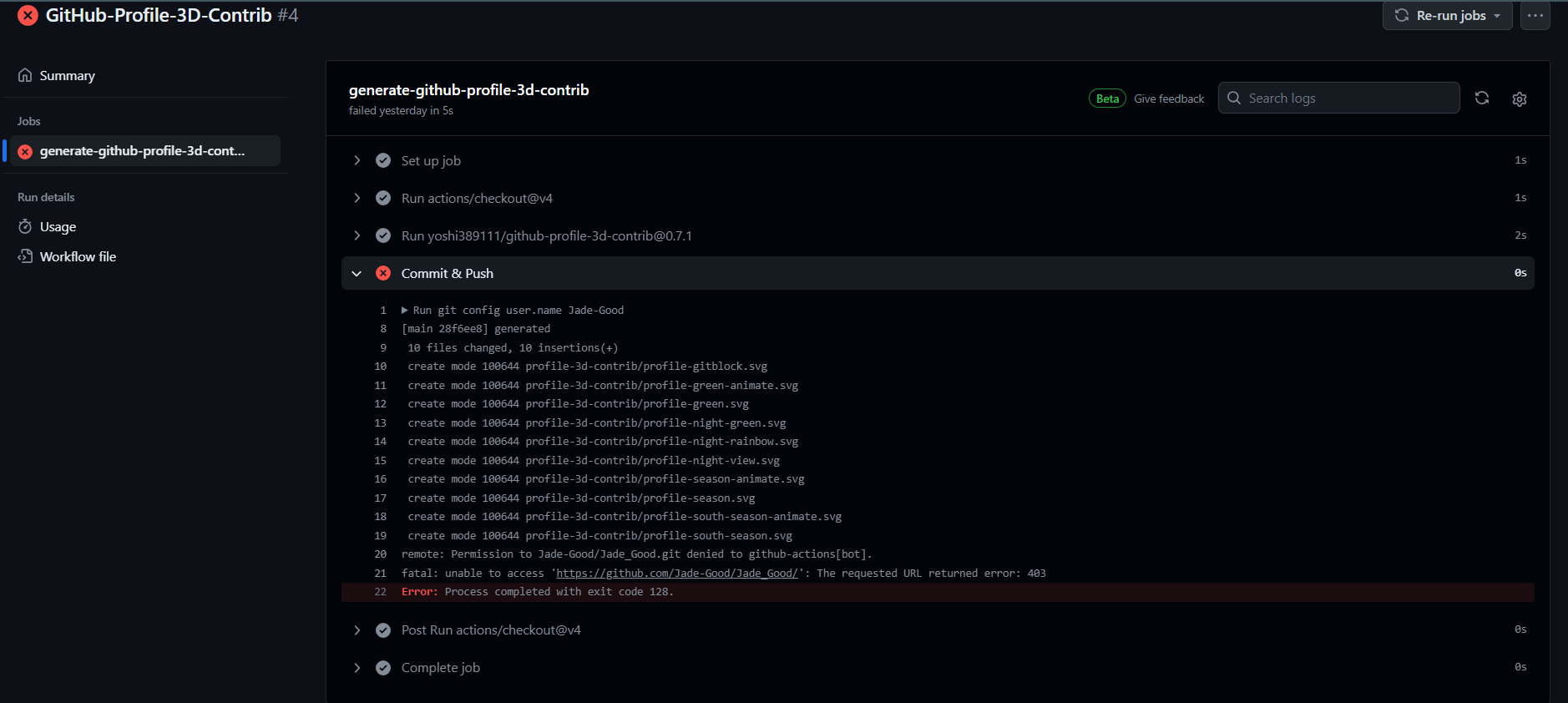Expand the Run actions/checkout@v4 step

[357, 198]
